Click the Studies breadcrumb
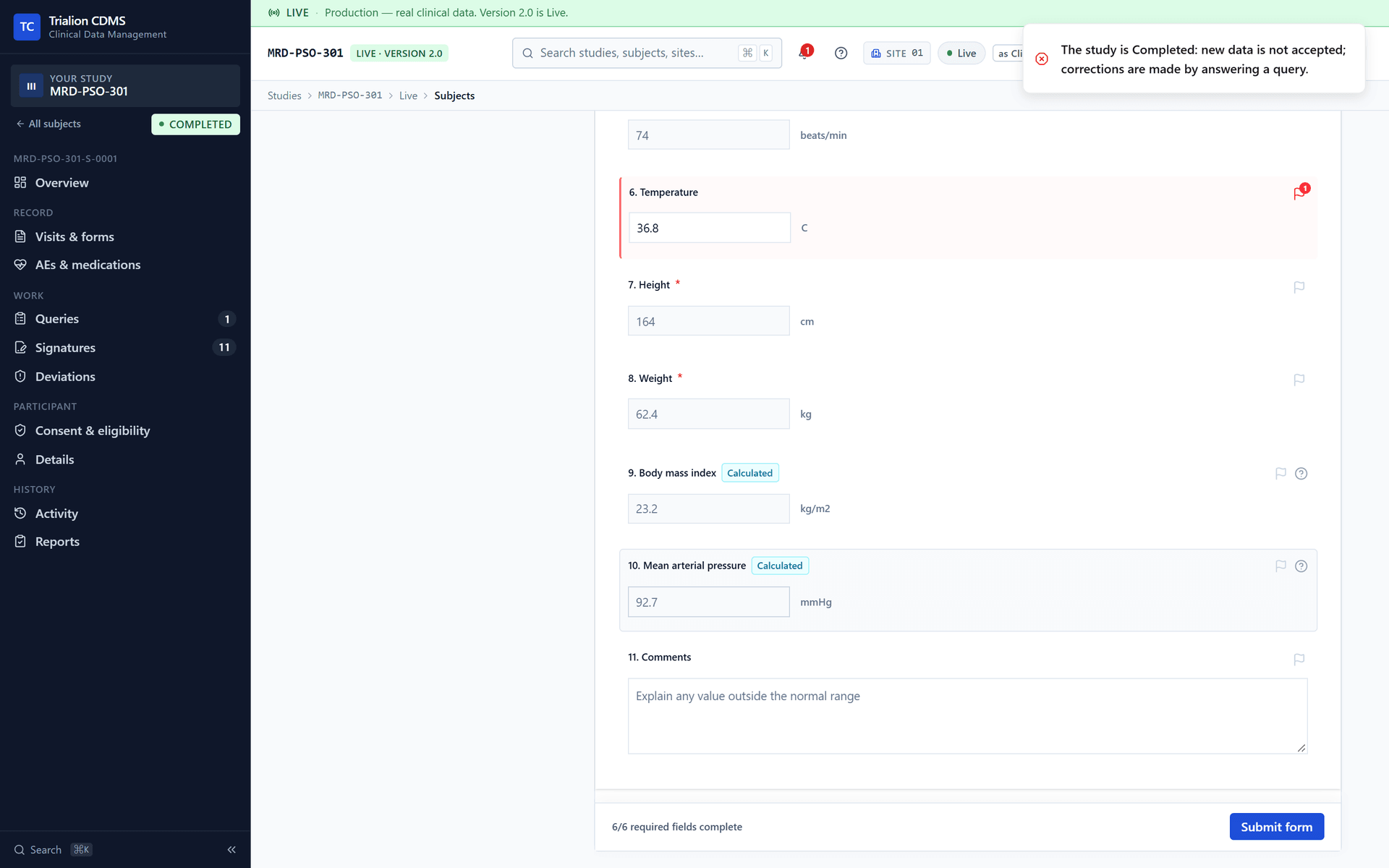 coord(284,95)
